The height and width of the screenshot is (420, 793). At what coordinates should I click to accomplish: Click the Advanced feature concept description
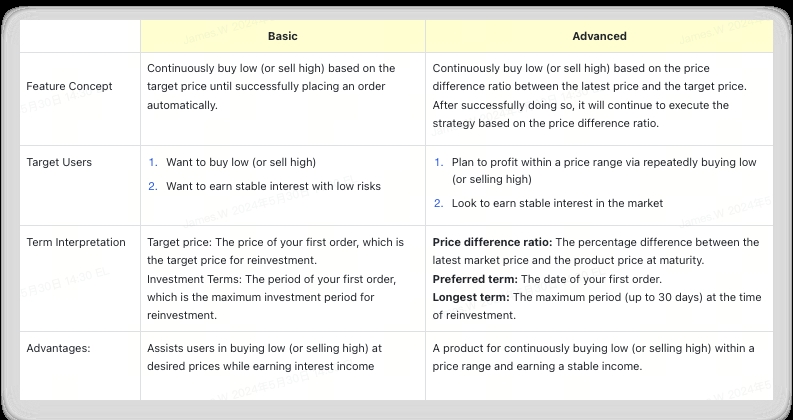595,96
